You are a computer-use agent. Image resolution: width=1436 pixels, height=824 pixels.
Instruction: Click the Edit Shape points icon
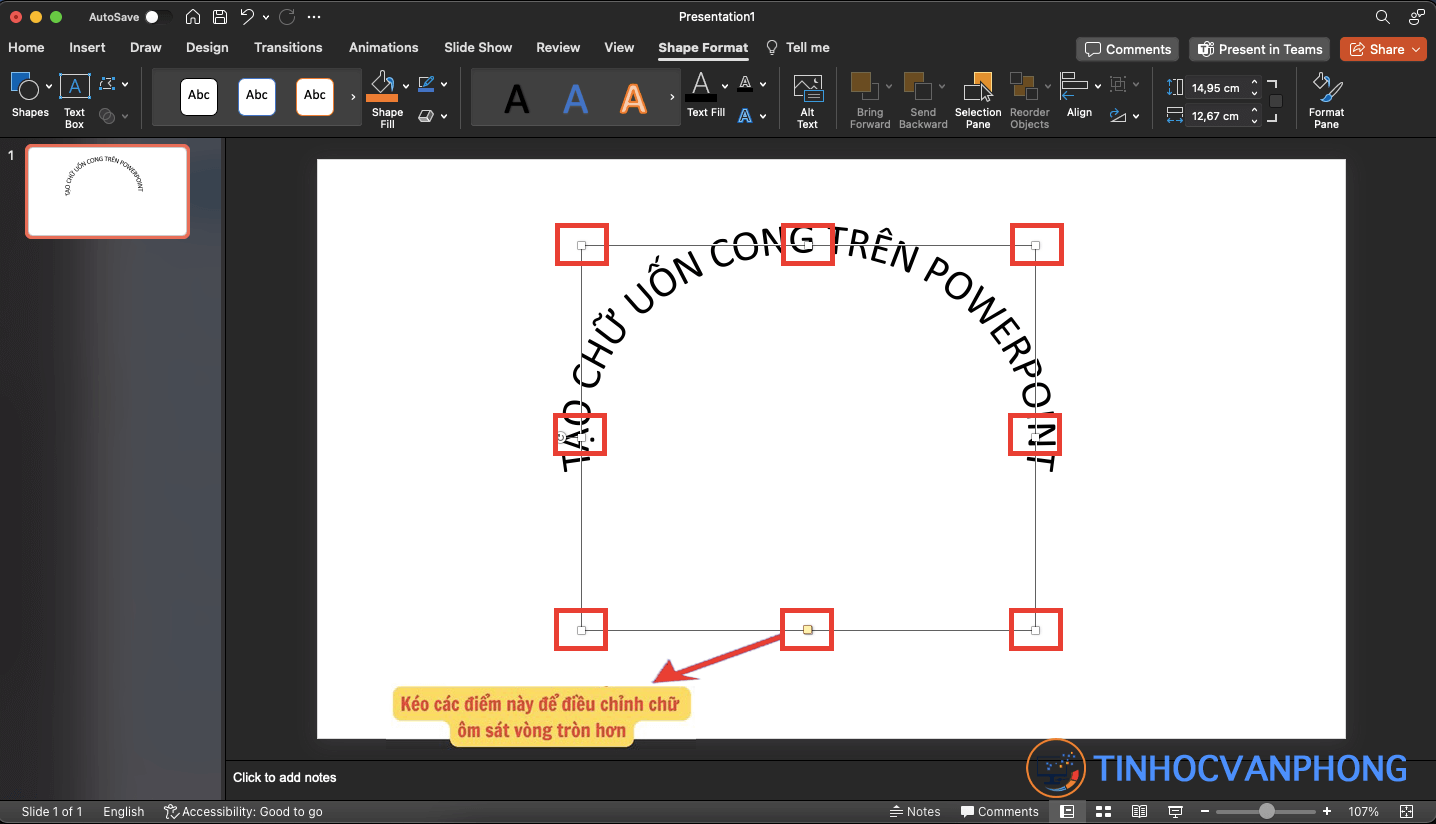pyautogui.click(x=108, y=84)
